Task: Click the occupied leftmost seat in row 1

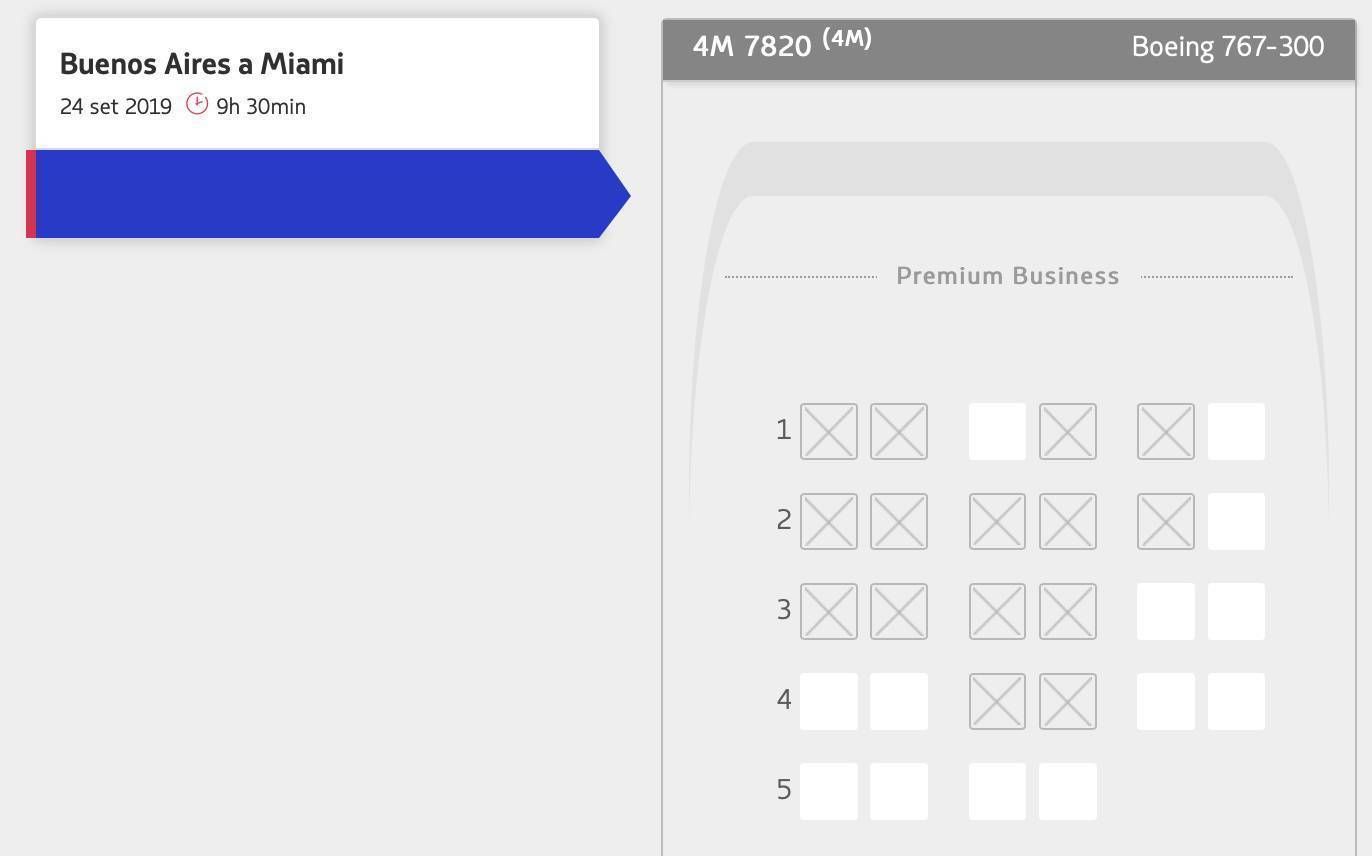Action: tap(829, 432)
